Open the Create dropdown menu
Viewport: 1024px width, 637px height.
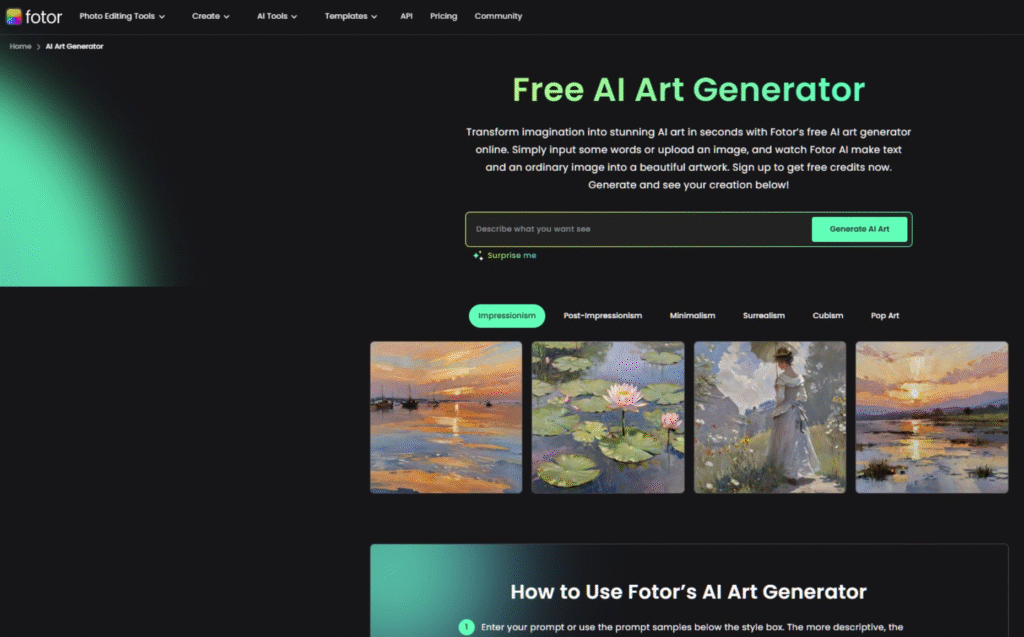pyautogui.click(x=210, y=16)
